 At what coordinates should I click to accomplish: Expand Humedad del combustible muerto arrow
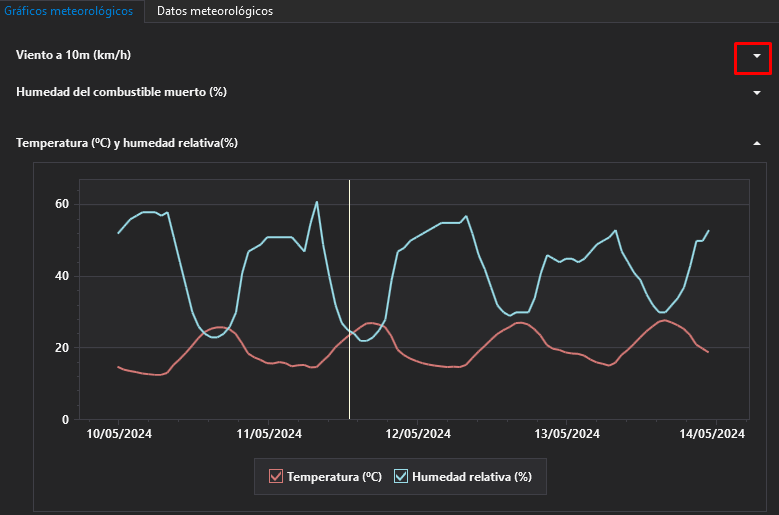click(757, 93)
